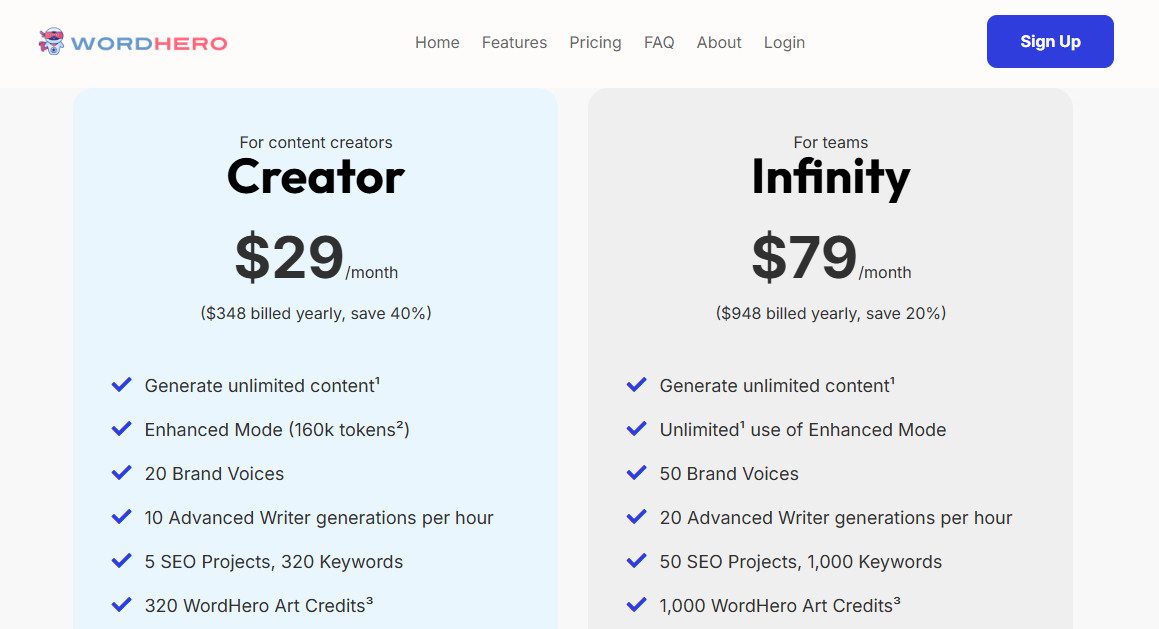1159x629 pixels.
Task: Click the checkmark beside 50 Brand Voices
Action: pos(636,472)
